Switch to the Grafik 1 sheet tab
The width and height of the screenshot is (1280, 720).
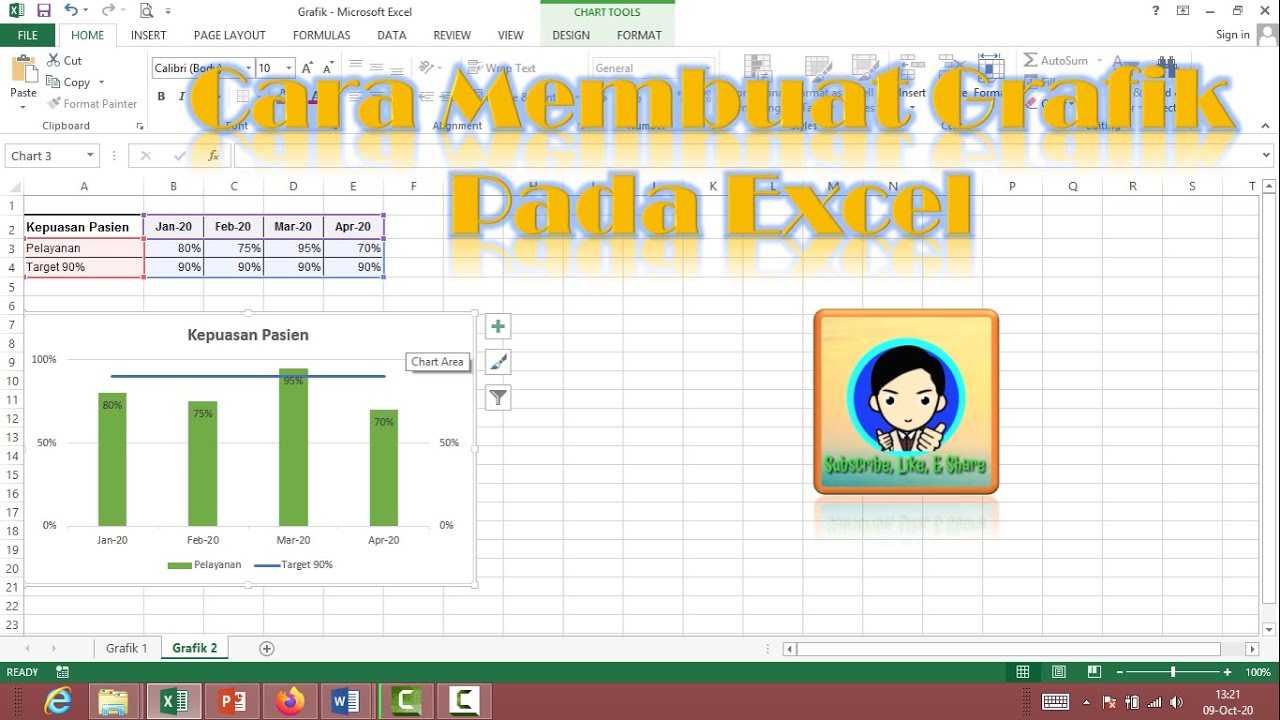(x=127, y=648)
